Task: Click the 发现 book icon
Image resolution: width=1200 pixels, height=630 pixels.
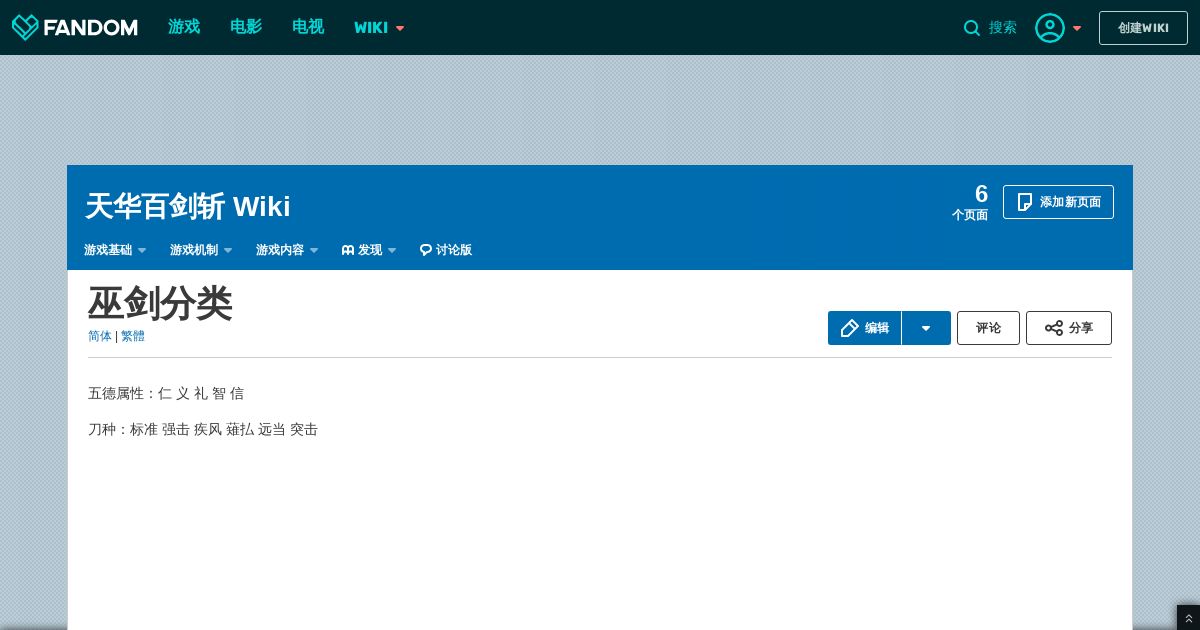Action: coord(348,250)
